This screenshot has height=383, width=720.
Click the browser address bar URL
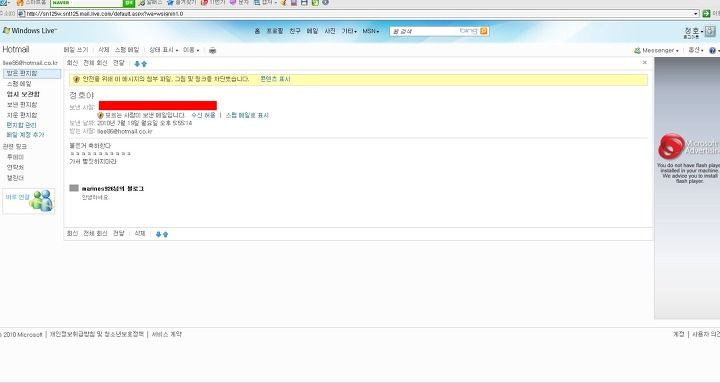(x=105, y=14)
